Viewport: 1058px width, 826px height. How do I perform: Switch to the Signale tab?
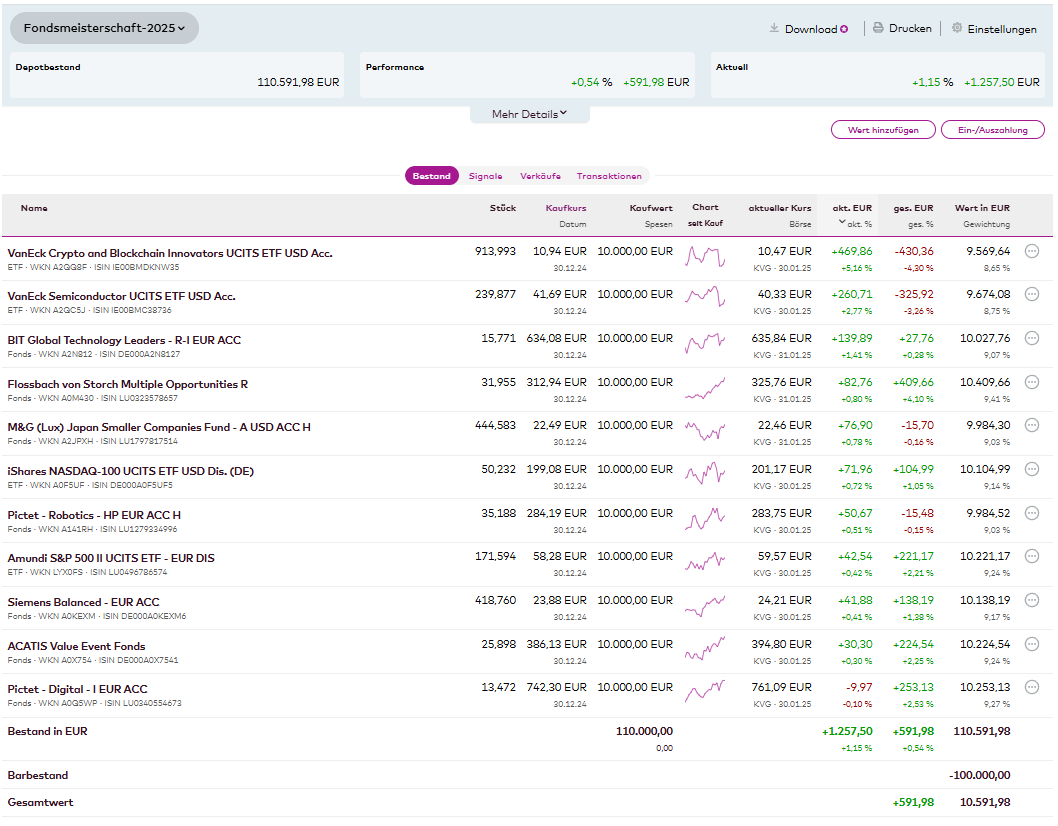(485, 176)
